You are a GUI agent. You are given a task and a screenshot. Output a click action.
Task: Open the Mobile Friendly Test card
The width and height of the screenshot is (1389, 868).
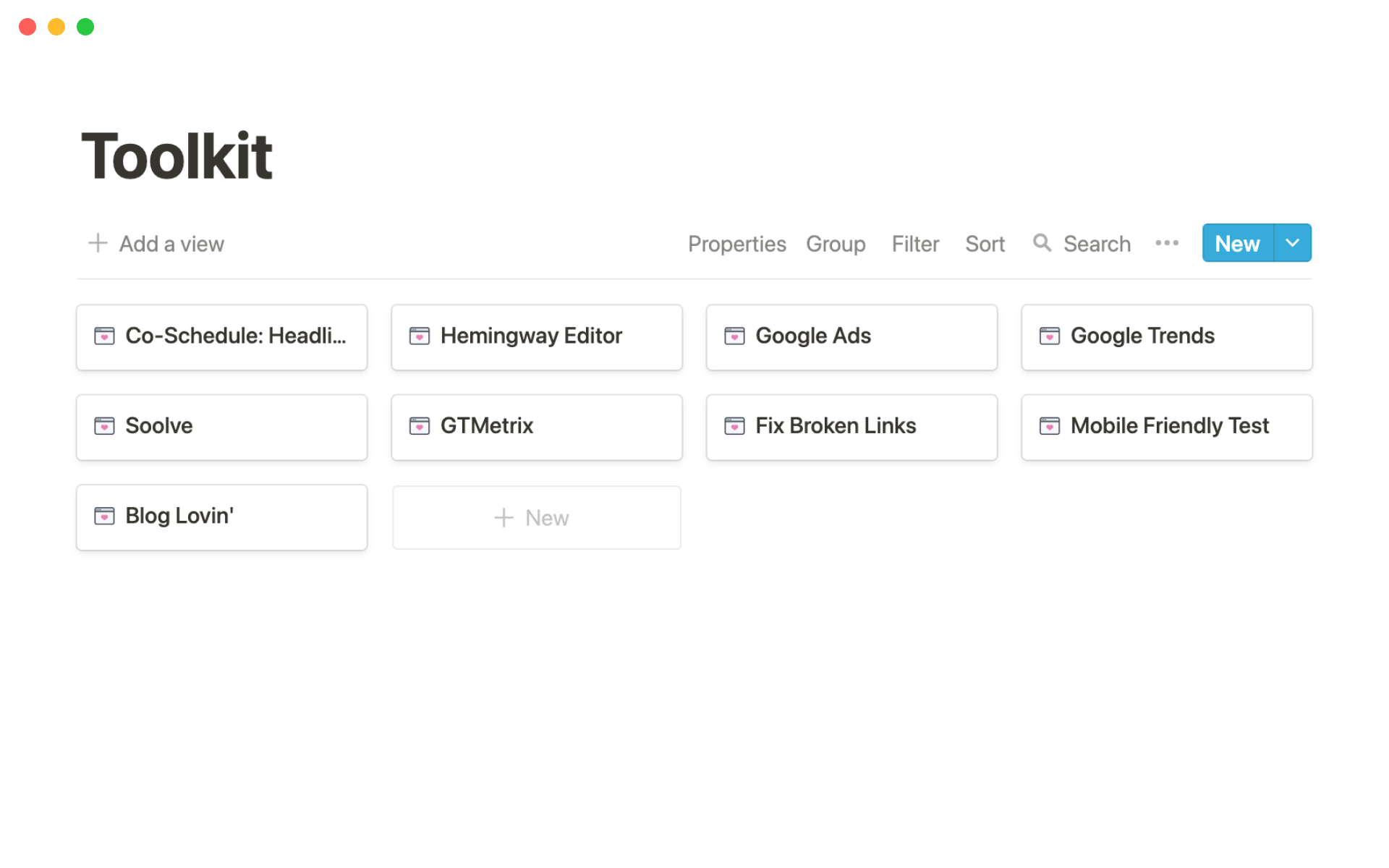[x=1166, y=427]
